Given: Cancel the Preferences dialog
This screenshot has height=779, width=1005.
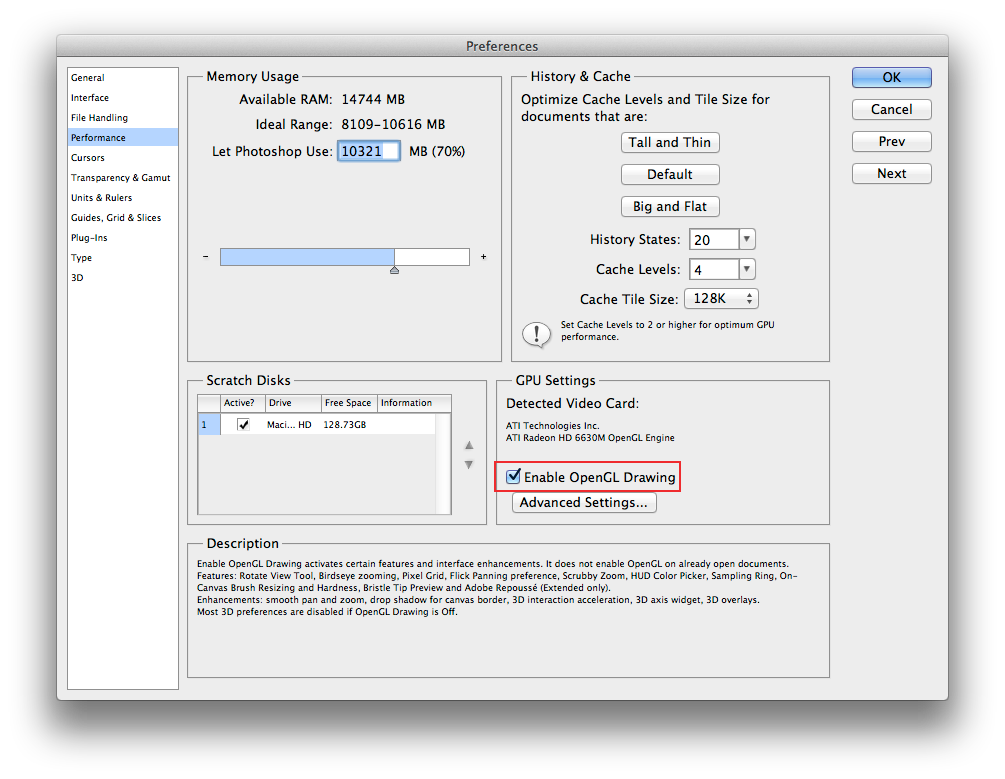Looking at the screenshot, I should coord(892,110).
